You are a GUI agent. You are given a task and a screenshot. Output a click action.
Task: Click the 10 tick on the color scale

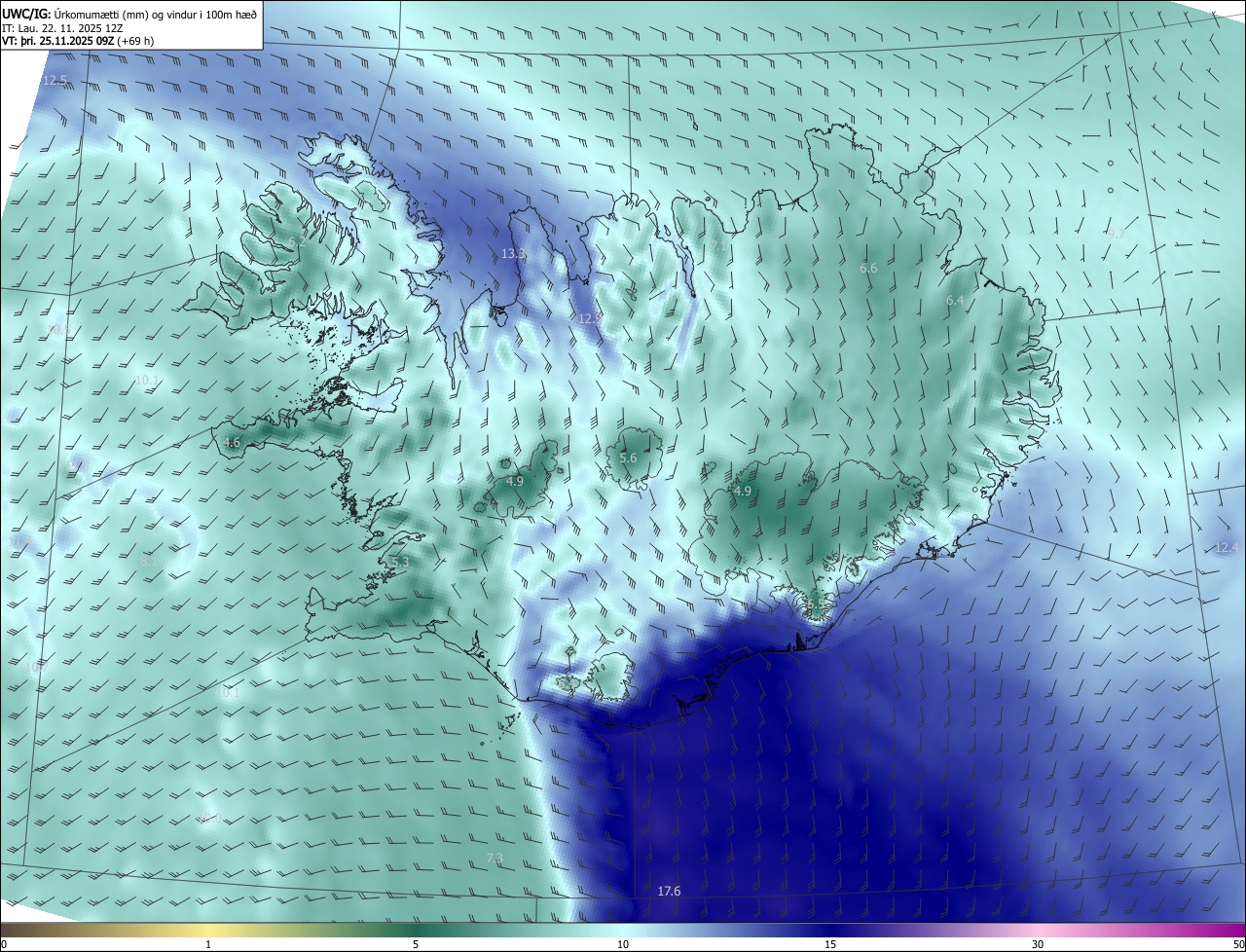[x=623, y=945]
